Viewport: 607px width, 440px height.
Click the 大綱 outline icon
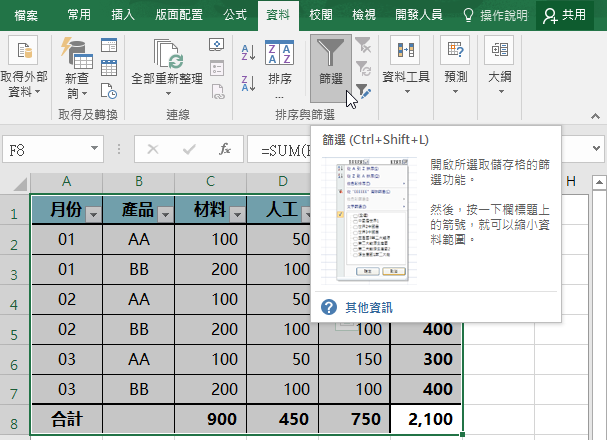click(499, 50)
